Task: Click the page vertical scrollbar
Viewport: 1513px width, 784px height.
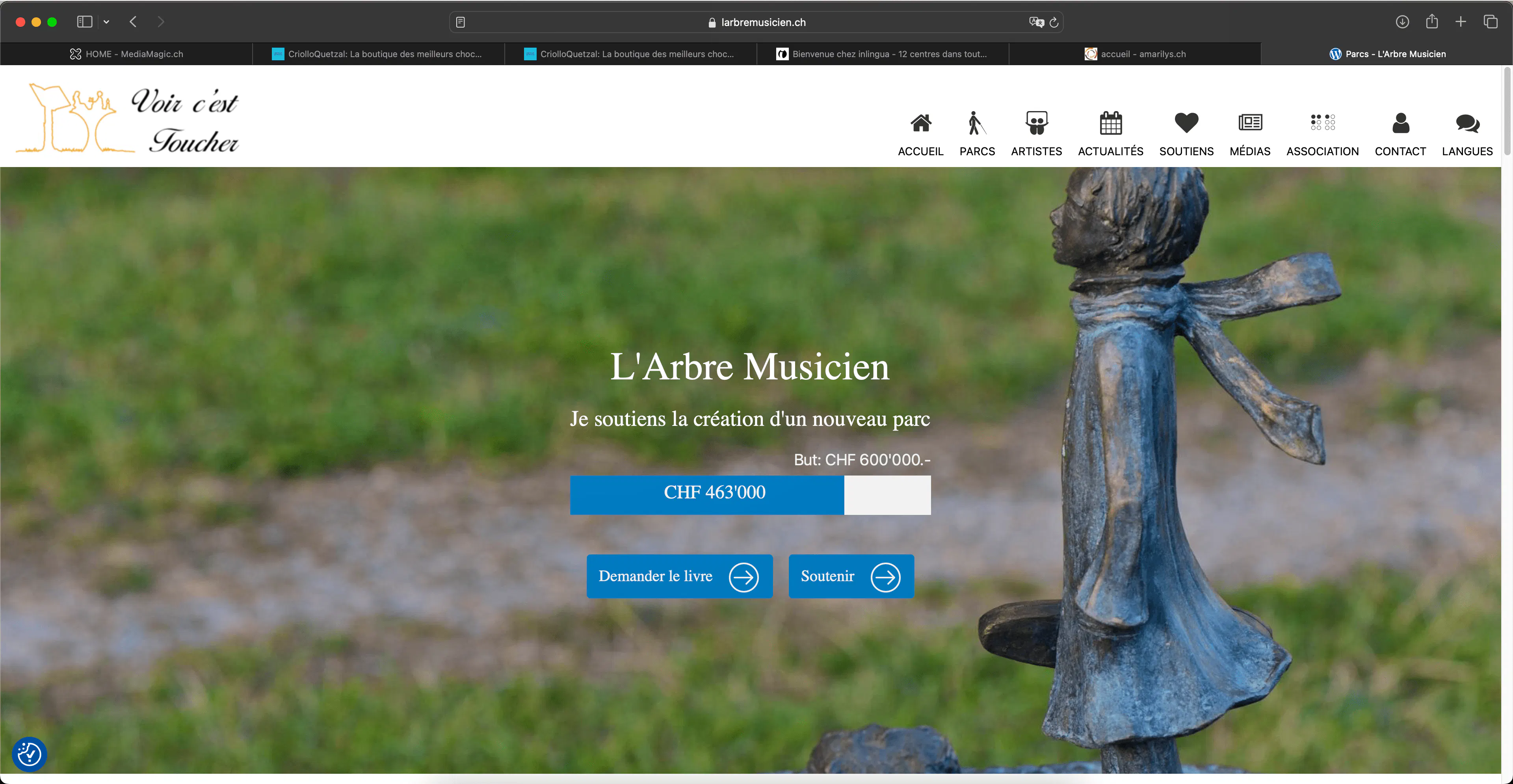Action: coord(1507,111)
